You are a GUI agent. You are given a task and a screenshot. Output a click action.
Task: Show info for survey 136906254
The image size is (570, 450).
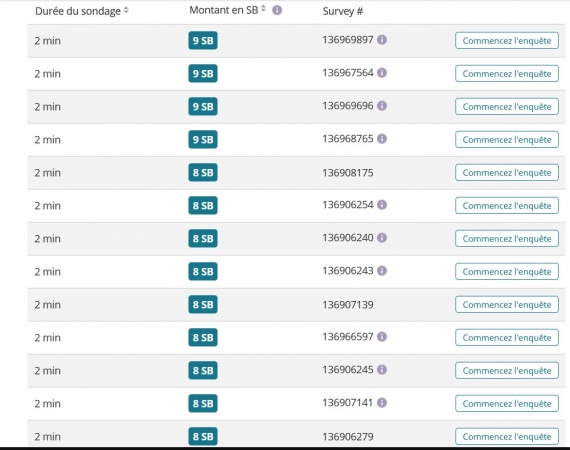(382, 205)
